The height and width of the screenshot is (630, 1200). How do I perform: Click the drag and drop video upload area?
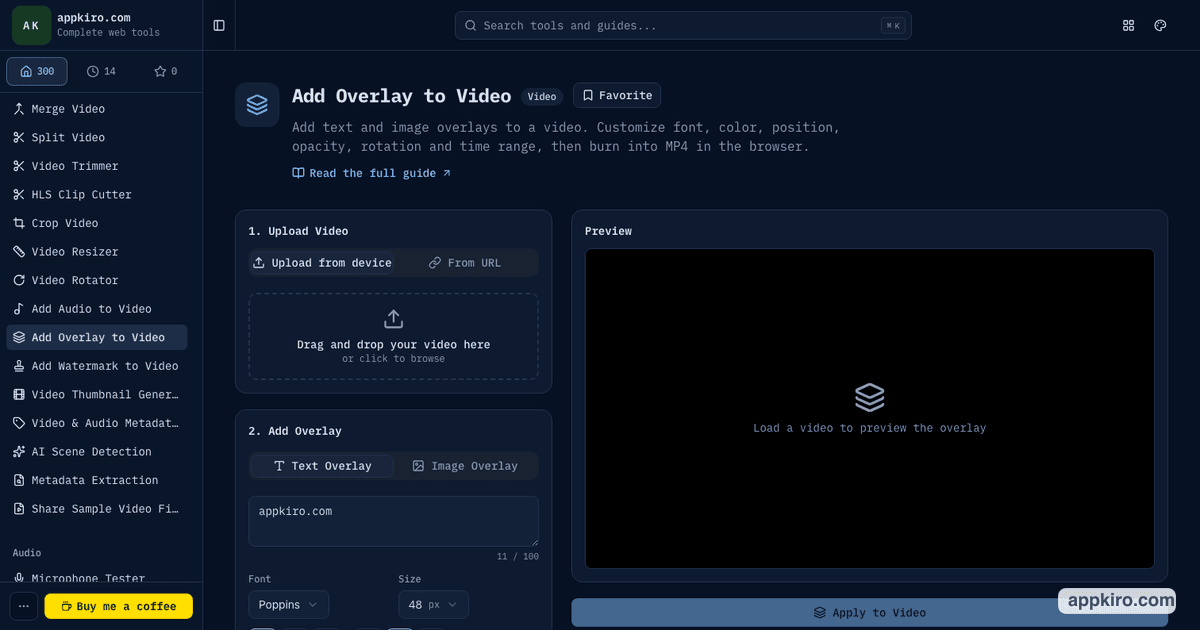click(393, 336)
